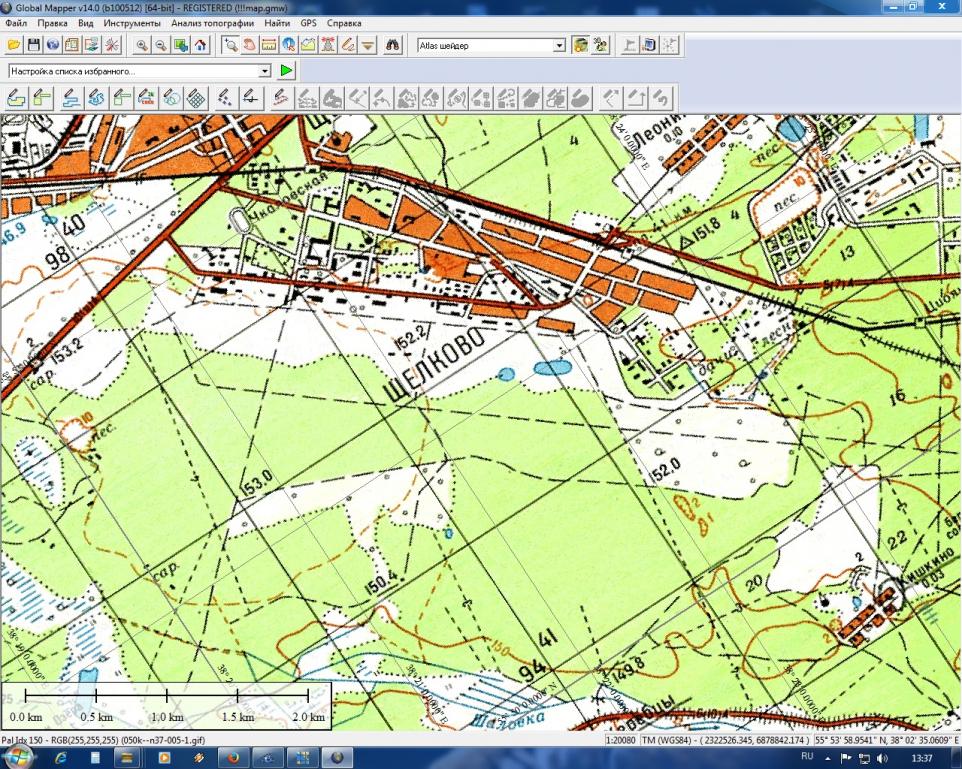Screen dimensions: 962x769
Task: Save the workspace with the floppy disk icon
Action: point(33,45)
